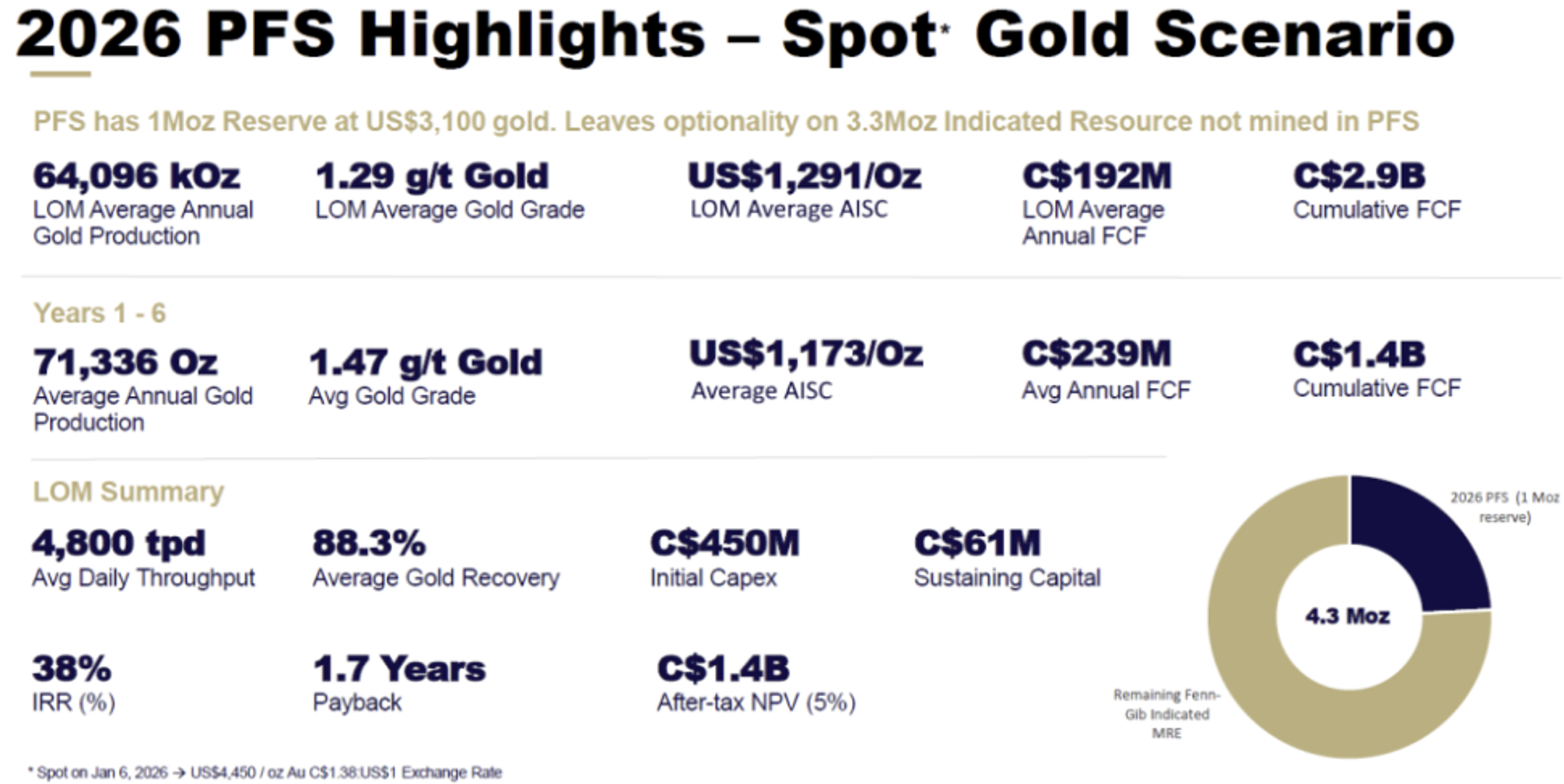The image size is (1564, 784).
Task: Click the C$192M annual FCF value
Action: click(x=1096, y=176)
